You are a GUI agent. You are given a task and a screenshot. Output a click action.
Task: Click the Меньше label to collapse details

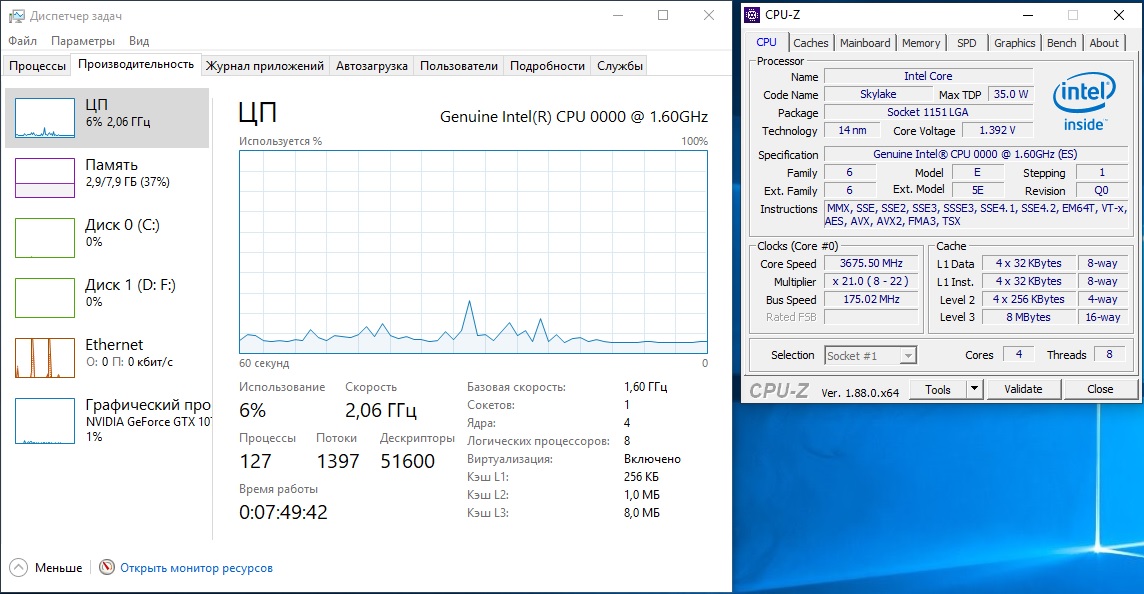(58, 568)
